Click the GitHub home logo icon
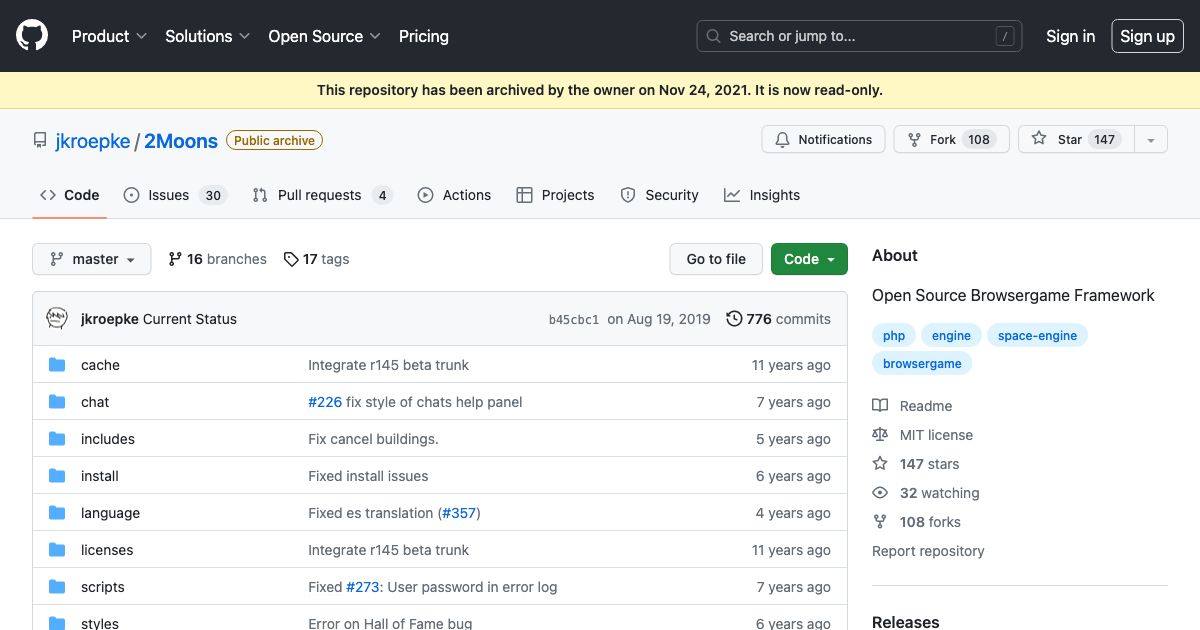Screen dimensions: 1200x630 pos(31,36)
